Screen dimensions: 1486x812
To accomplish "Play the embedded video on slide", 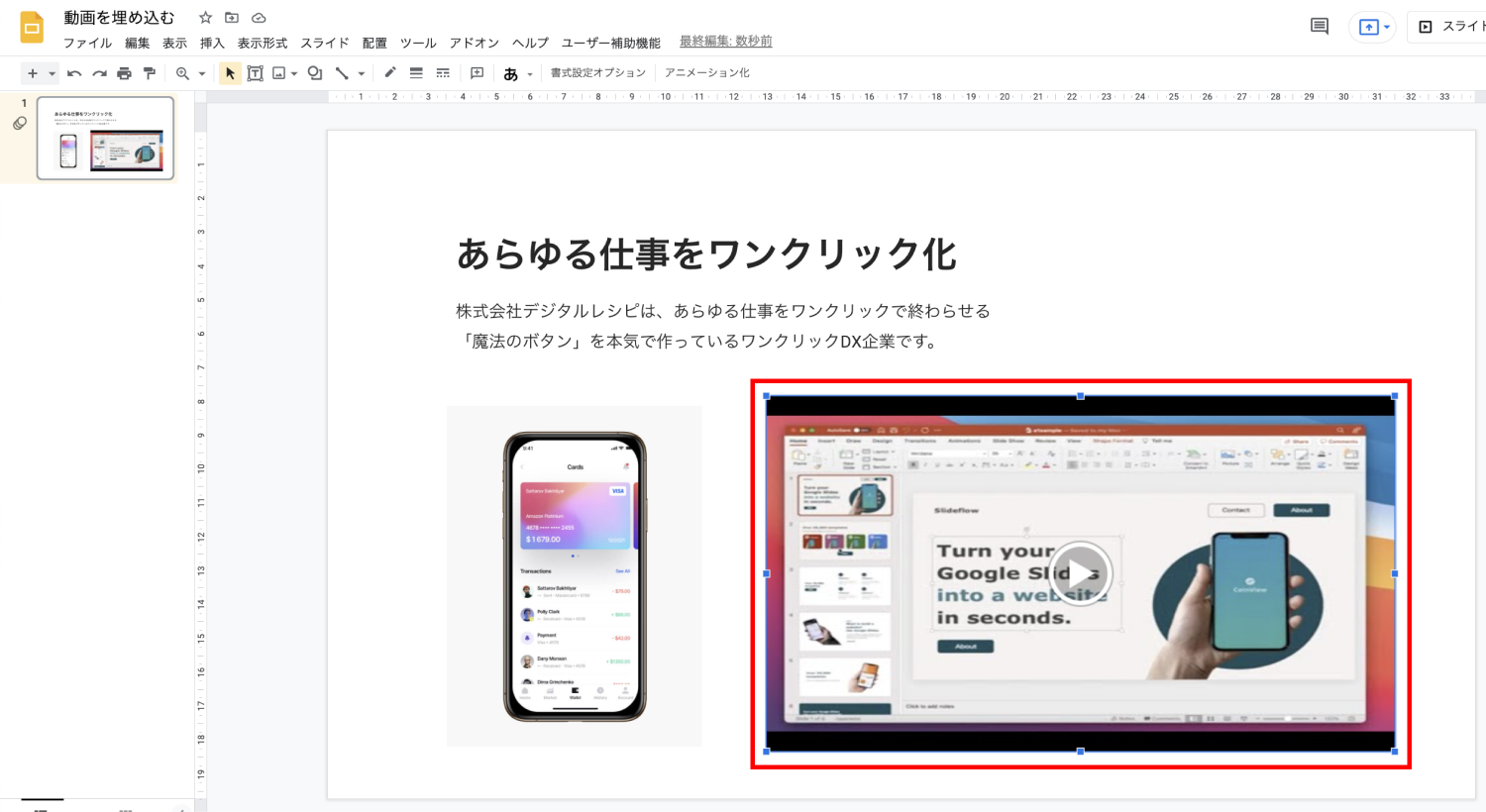I will pos(1080,573).
